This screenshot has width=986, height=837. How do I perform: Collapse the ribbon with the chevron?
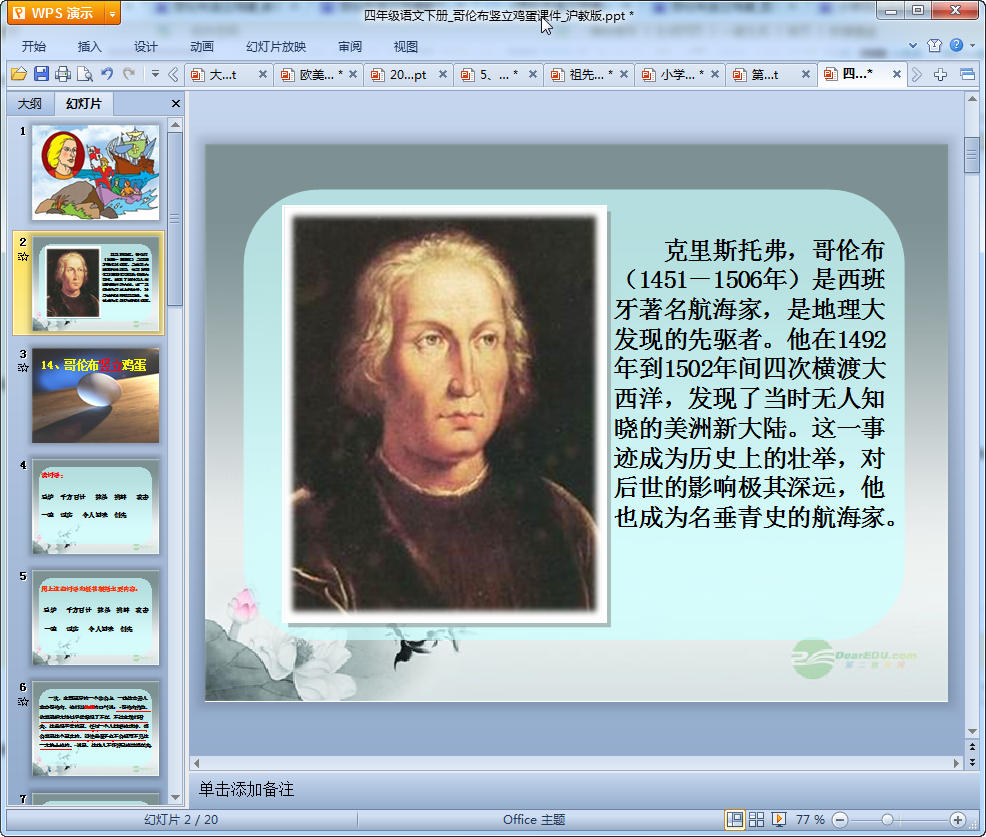[x=913, y=45]
